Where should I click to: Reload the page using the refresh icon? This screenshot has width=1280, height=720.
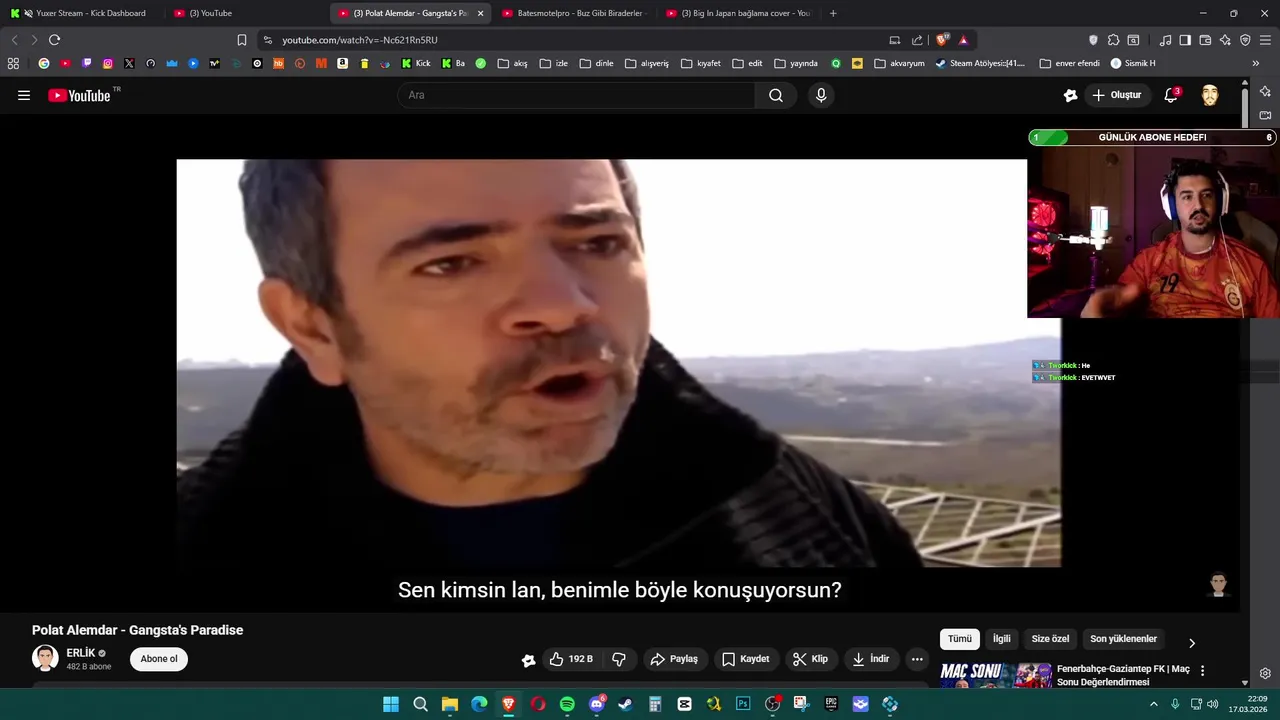(x=54, y=40)
